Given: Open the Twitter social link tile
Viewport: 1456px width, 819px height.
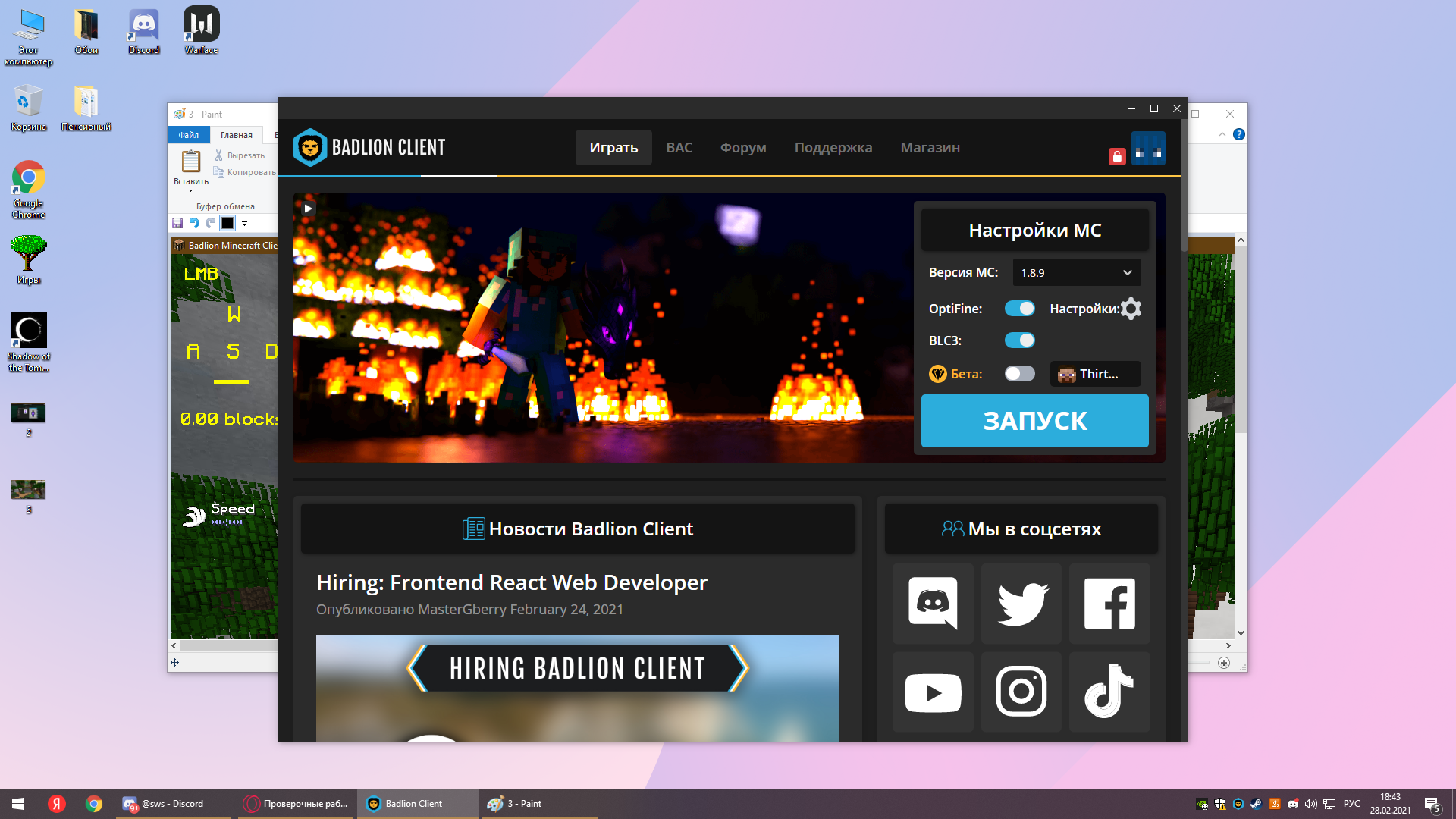Looking at the screenshot, I should pyautogui.click(x=1021, y=604).
